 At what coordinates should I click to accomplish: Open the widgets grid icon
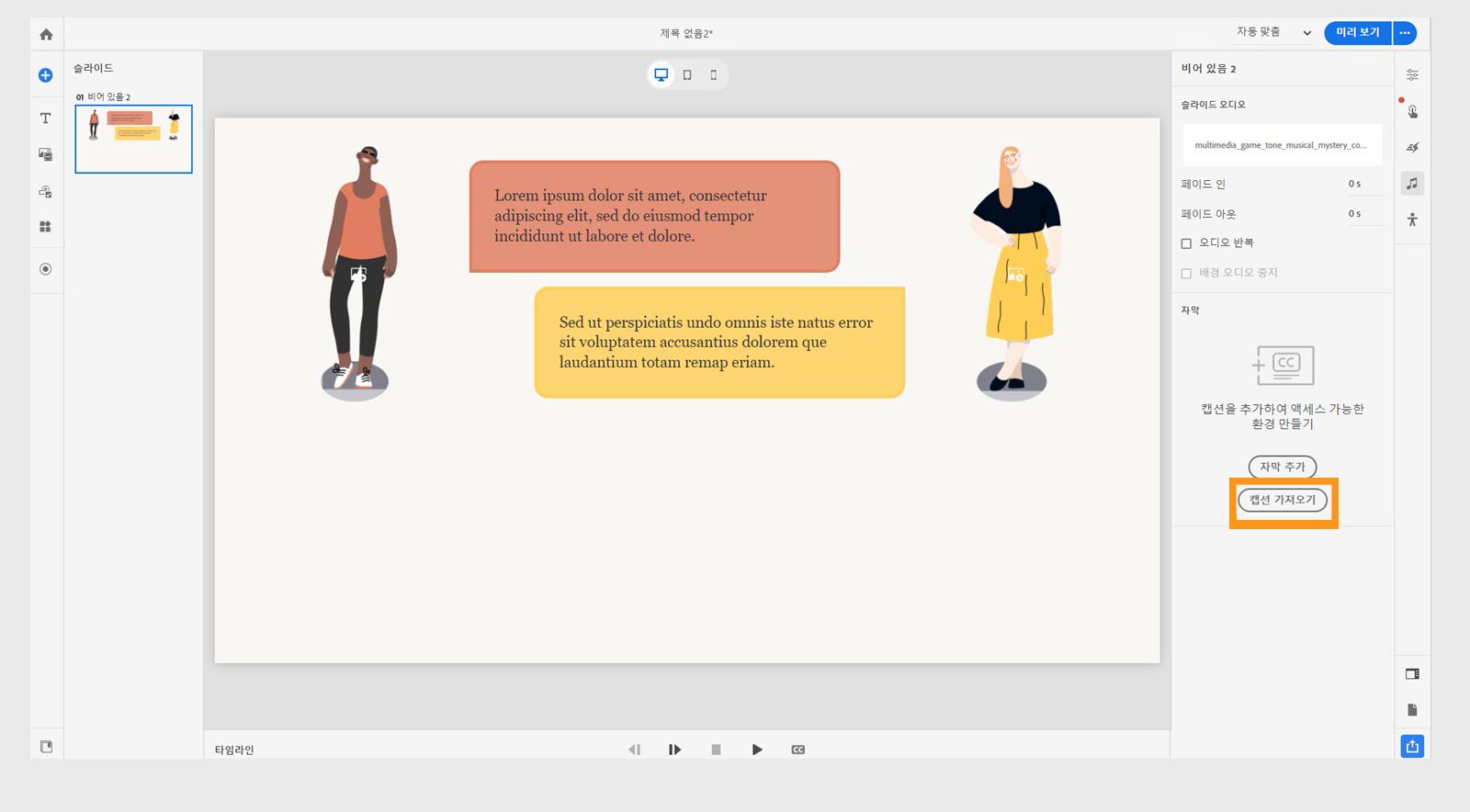45,227
